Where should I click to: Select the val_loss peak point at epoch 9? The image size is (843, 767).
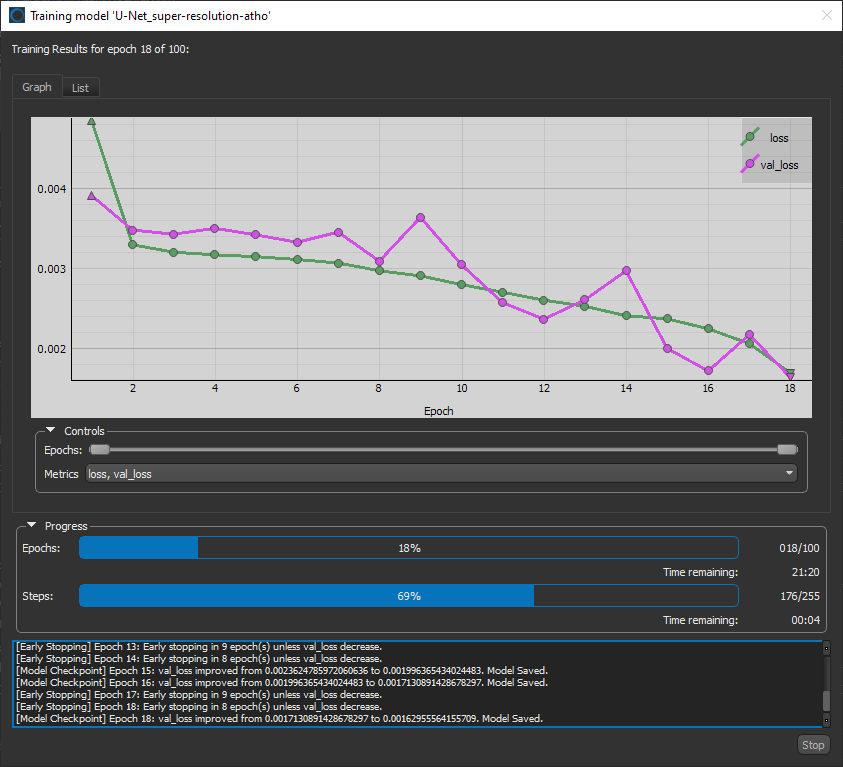pos(420,217)
